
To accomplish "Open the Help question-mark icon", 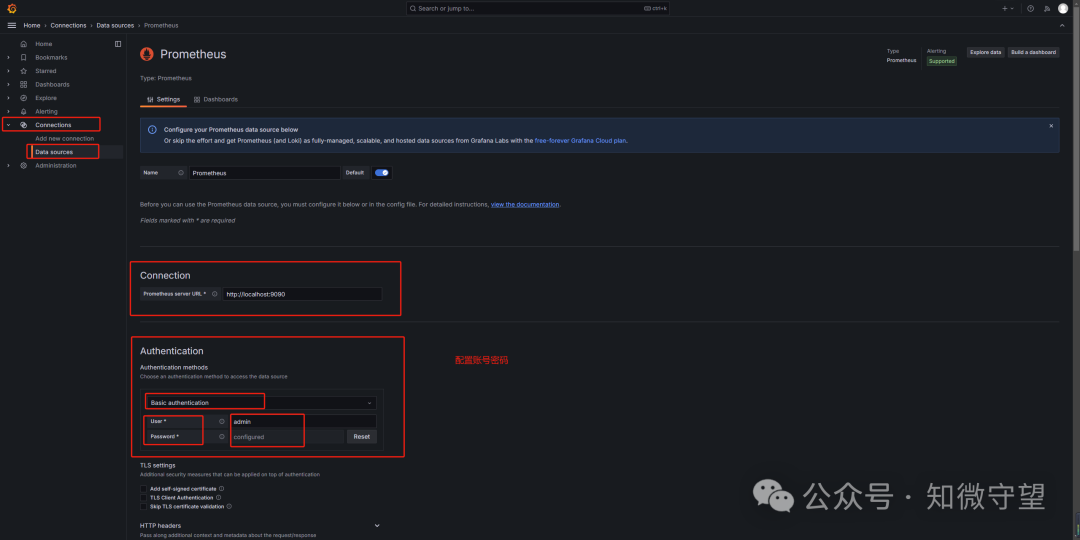I will click(1030, 8).
